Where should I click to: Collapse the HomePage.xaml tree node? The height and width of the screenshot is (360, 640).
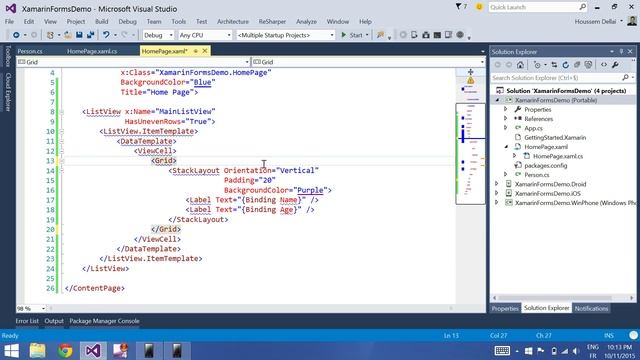(506, 147)
